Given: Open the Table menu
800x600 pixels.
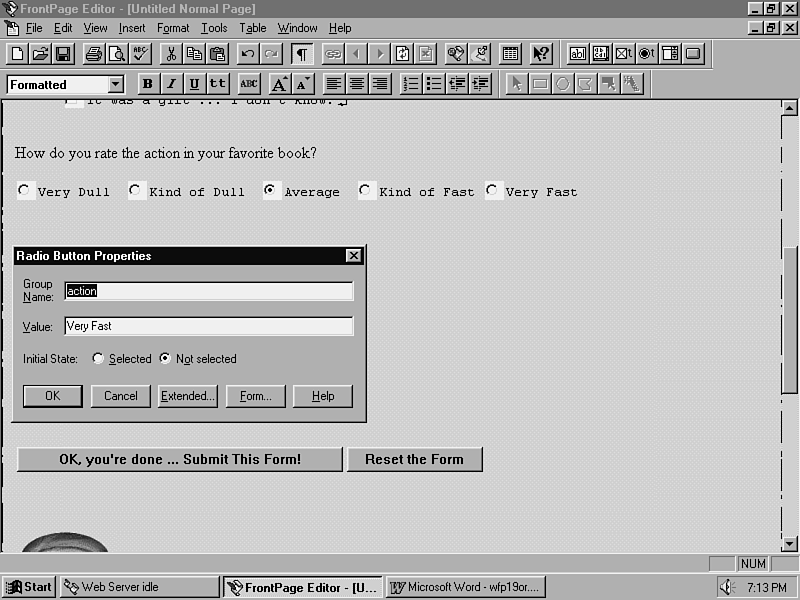Looking at the screenshot, I should tap(252, 28).
